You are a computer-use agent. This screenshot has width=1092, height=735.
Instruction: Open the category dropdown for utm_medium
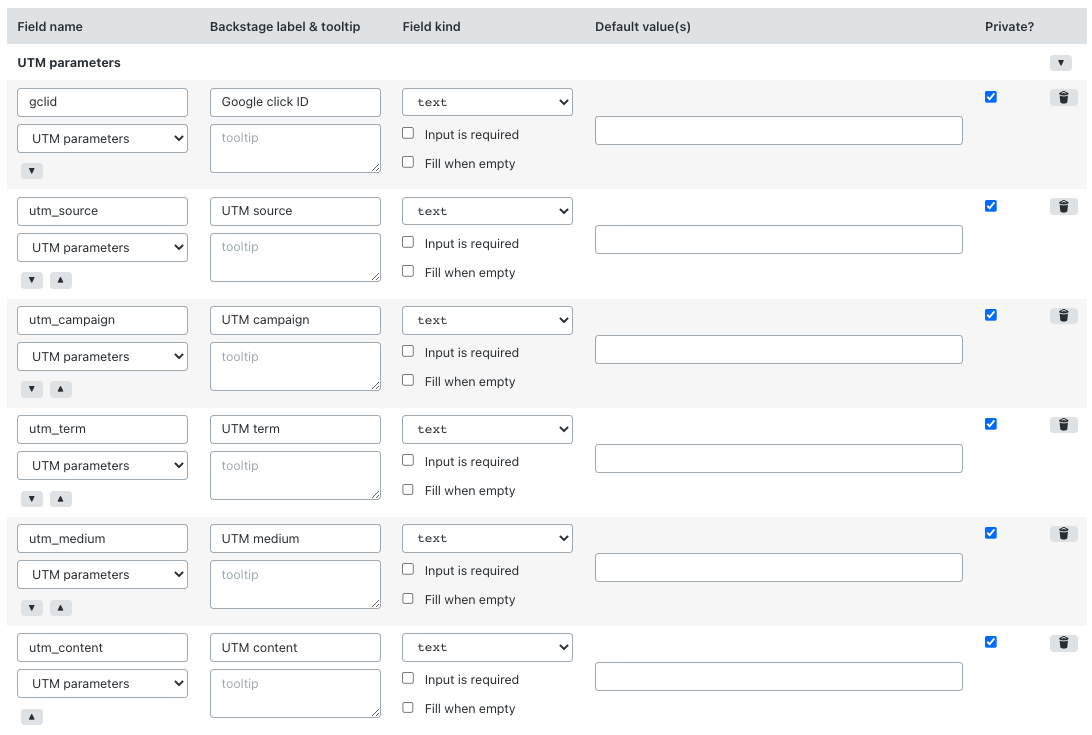(x=102, y=574)
